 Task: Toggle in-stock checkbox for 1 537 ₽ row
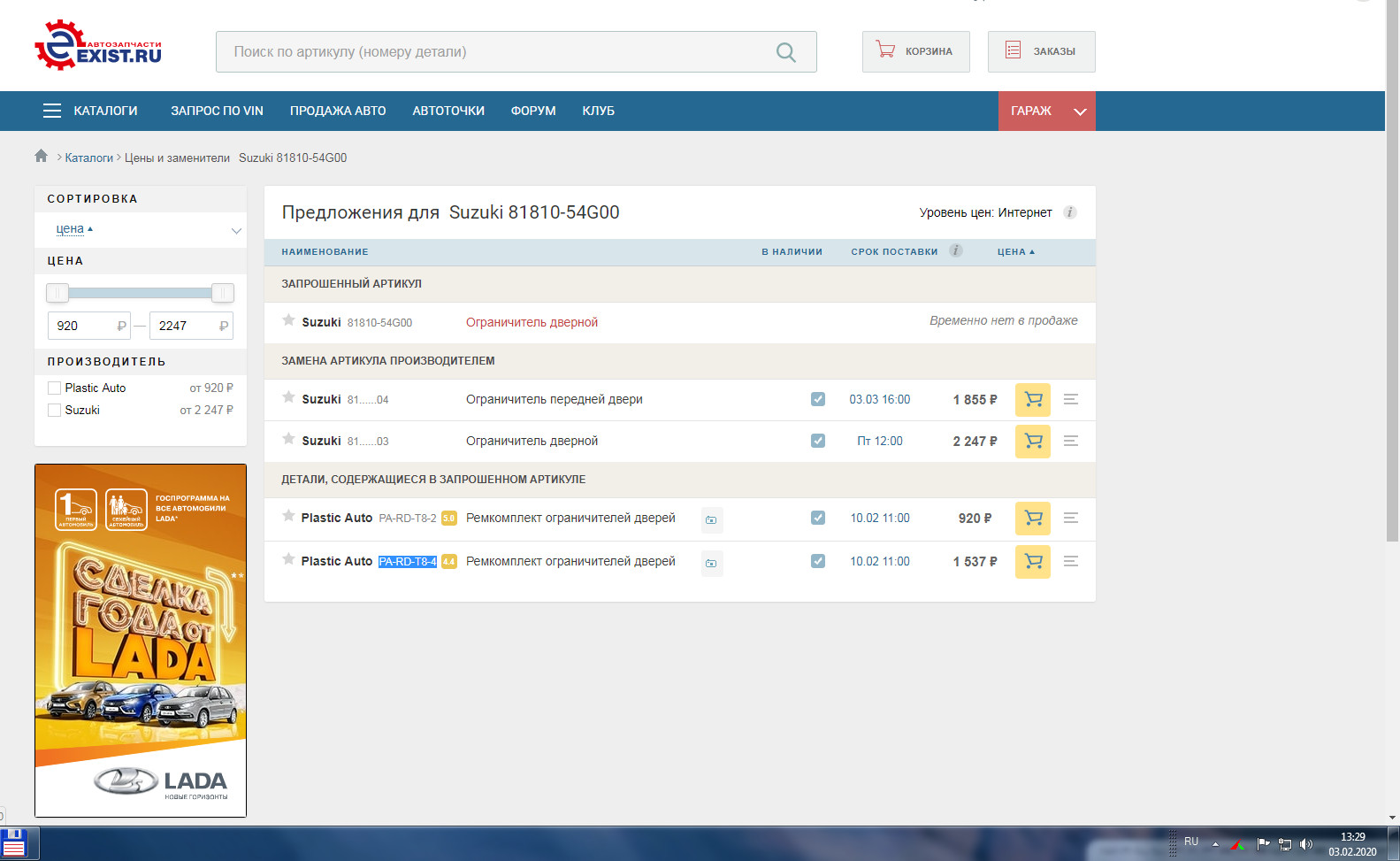pos(818,561)
